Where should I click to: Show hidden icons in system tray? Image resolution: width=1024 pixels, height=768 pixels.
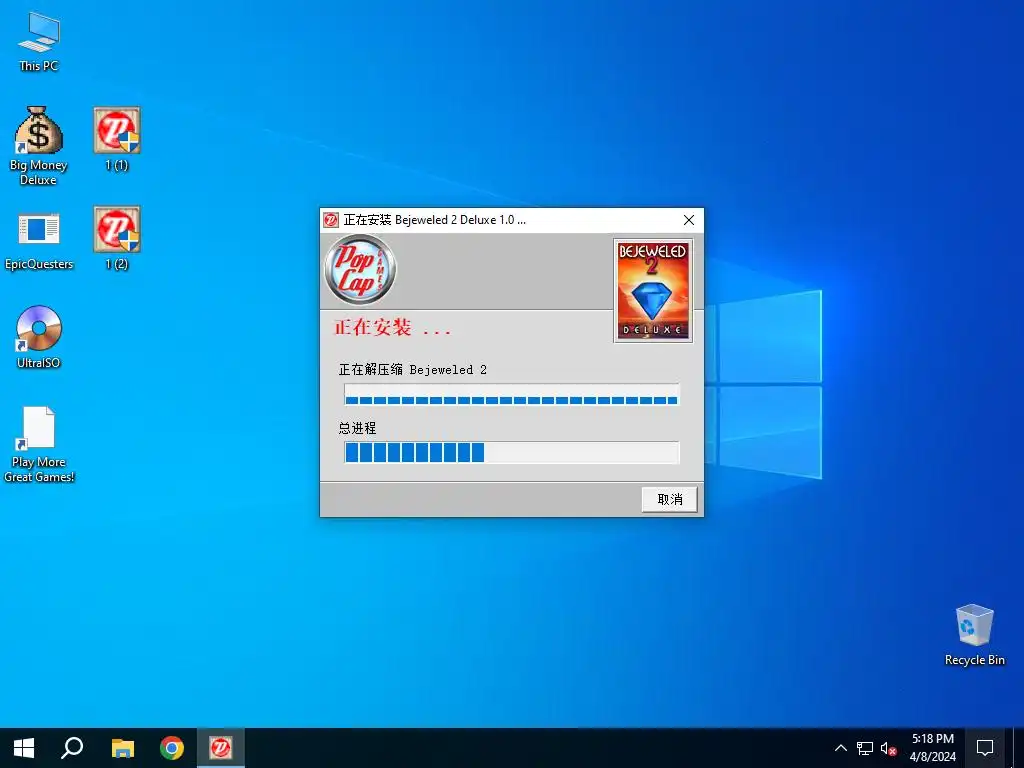click(840, 748)
